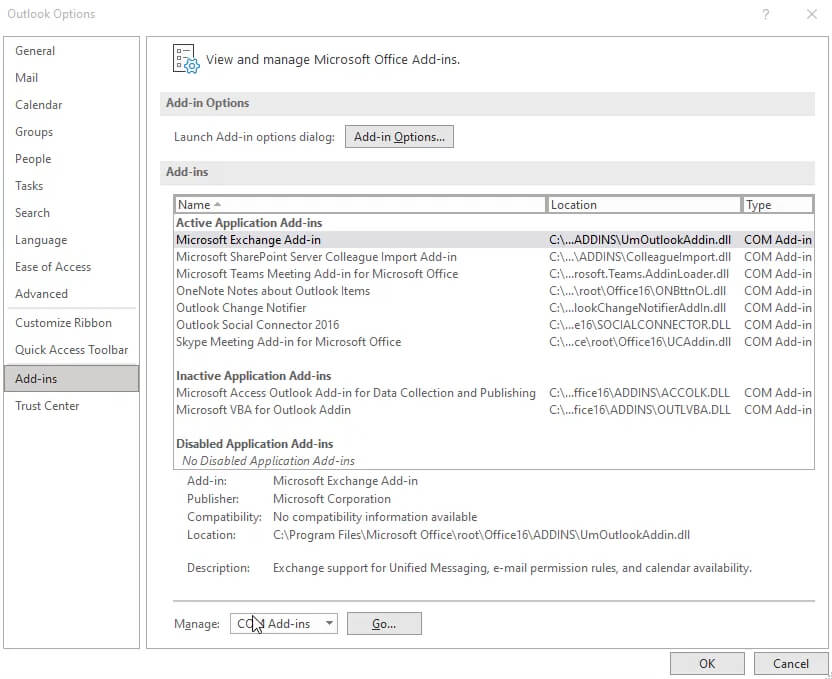This screenshot has width=832, height=679.
Task: Sort by the Name column header
Action: pyautogui.click(x=360, y=205)
